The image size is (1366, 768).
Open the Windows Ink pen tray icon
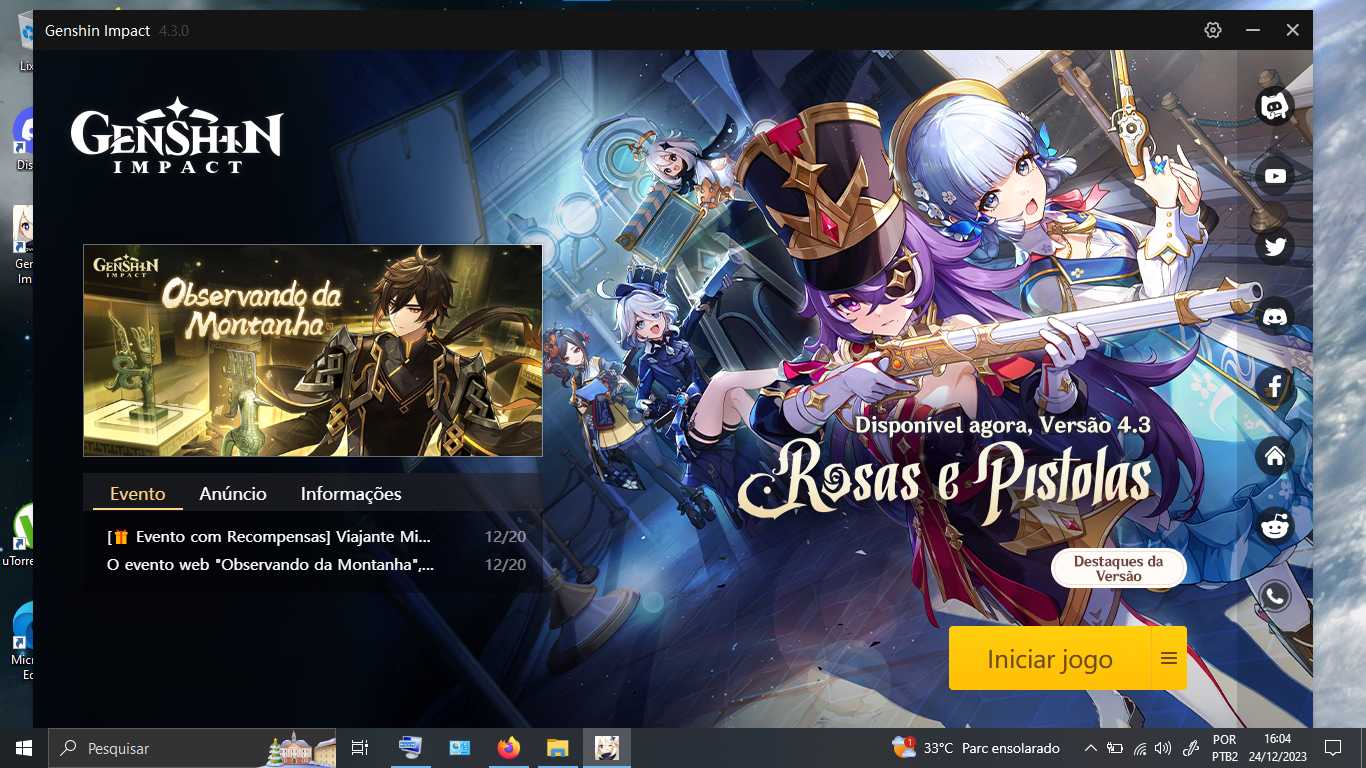[x=1190, y=748]
